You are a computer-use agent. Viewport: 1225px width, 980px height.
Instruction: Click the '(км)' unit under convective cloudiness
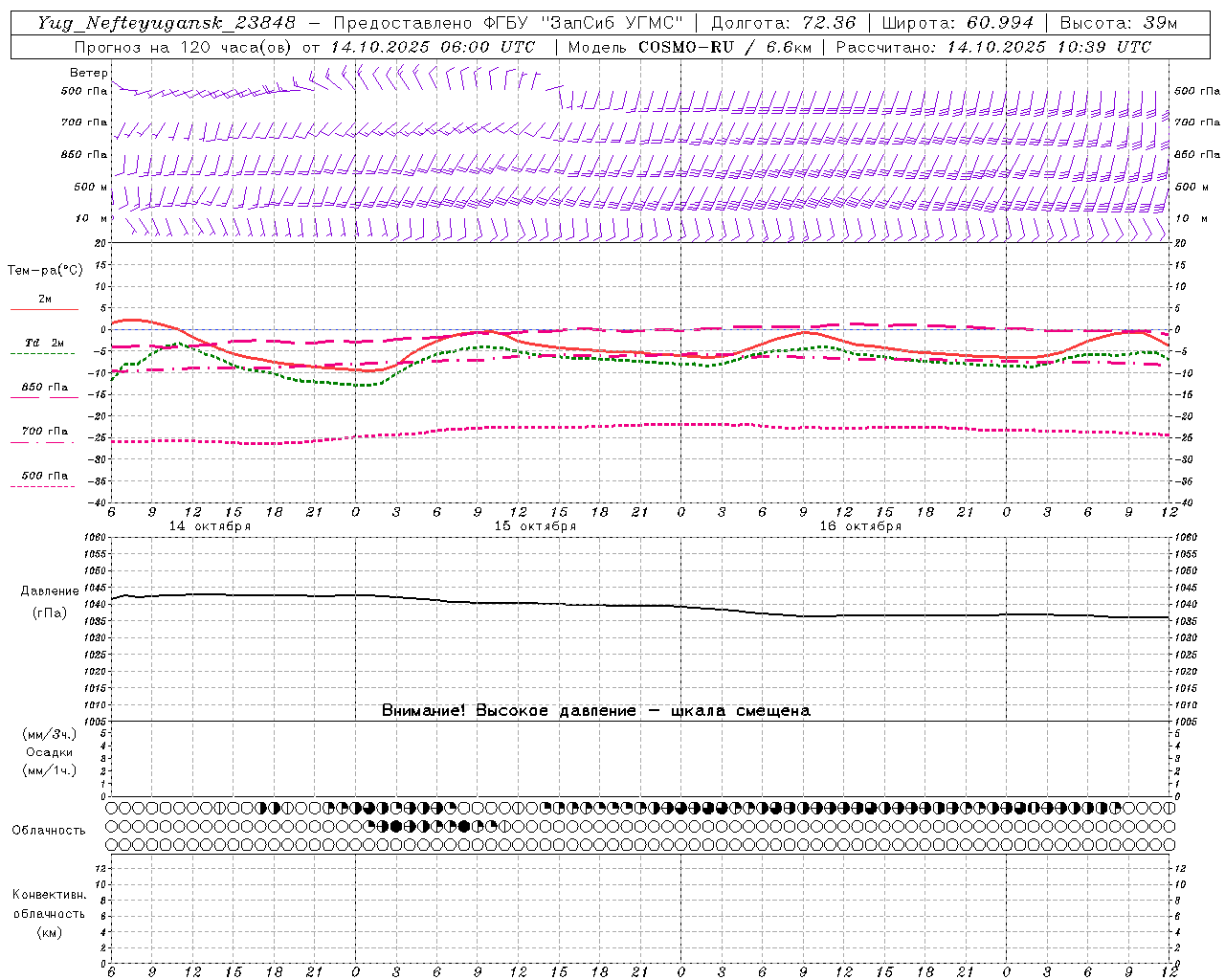(x=49, y=932)
